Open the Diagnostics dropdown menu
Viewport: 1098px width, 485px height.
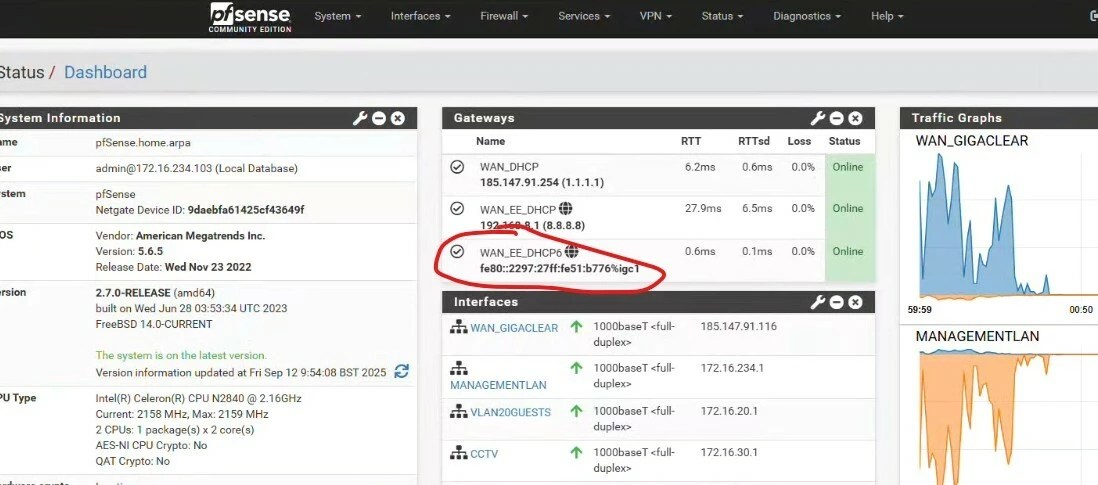[x=807, y=16]
